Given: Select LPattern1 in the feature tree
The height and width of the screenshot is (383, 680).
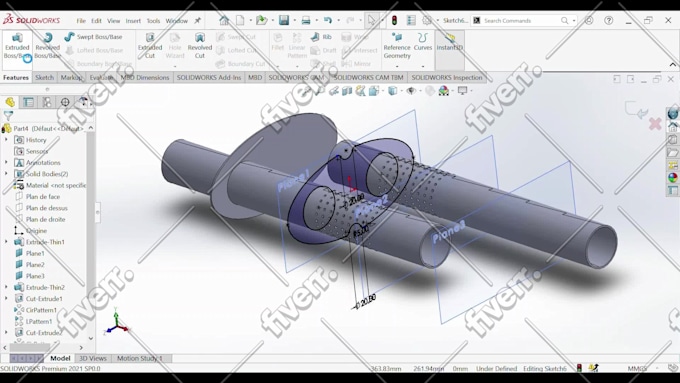Looking at the screenshot, I should coord(39,321).
